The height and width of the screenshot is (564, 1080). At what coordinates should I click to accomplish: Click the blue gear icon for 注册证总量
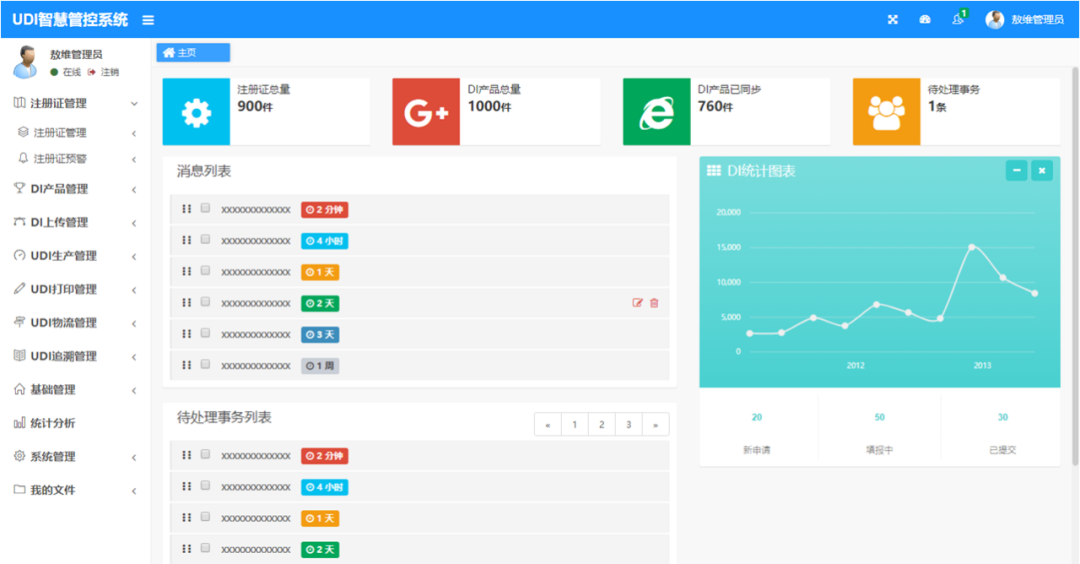coord(196,112)
